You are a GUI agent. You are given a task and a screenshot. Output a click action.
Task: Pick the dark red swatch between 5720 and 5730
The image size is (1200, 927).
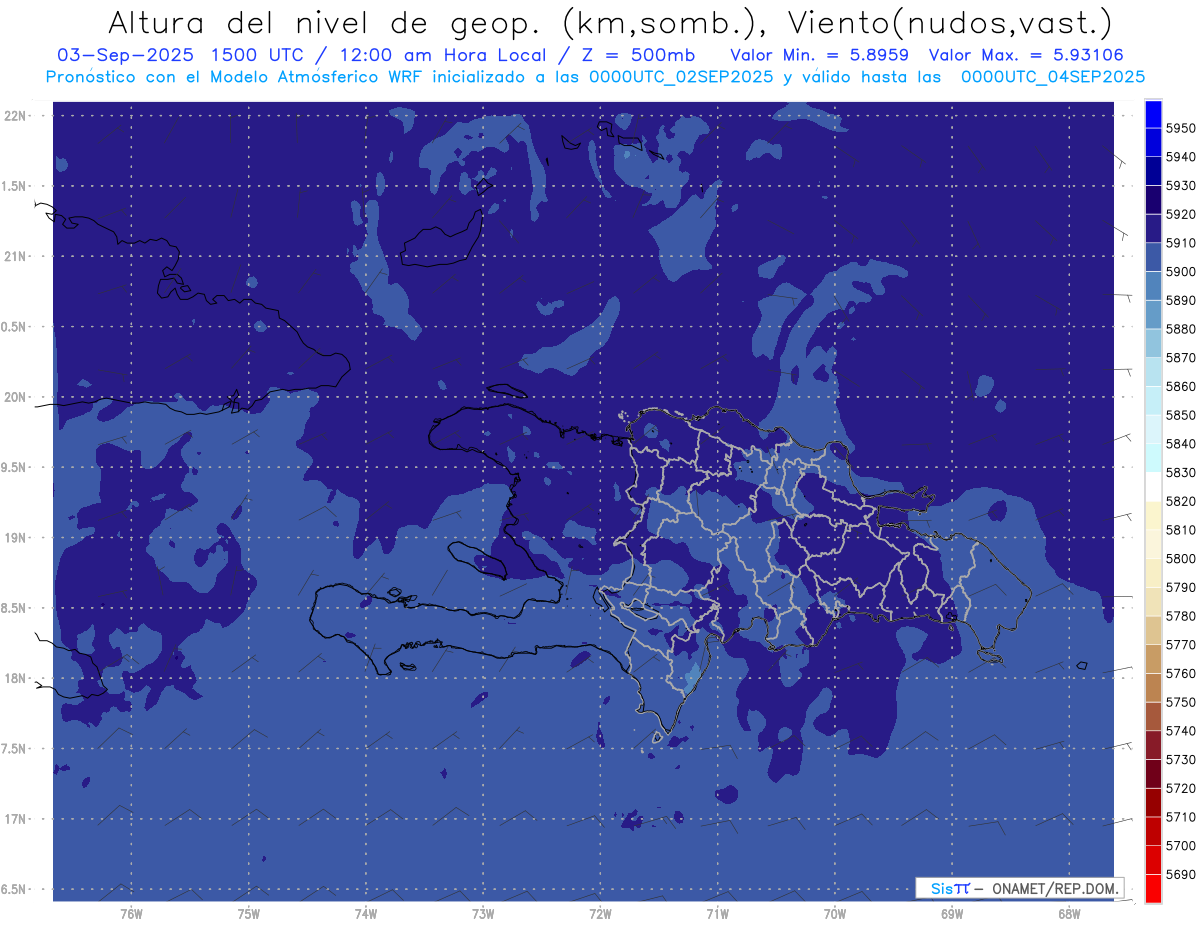(x=1153, y=772)
